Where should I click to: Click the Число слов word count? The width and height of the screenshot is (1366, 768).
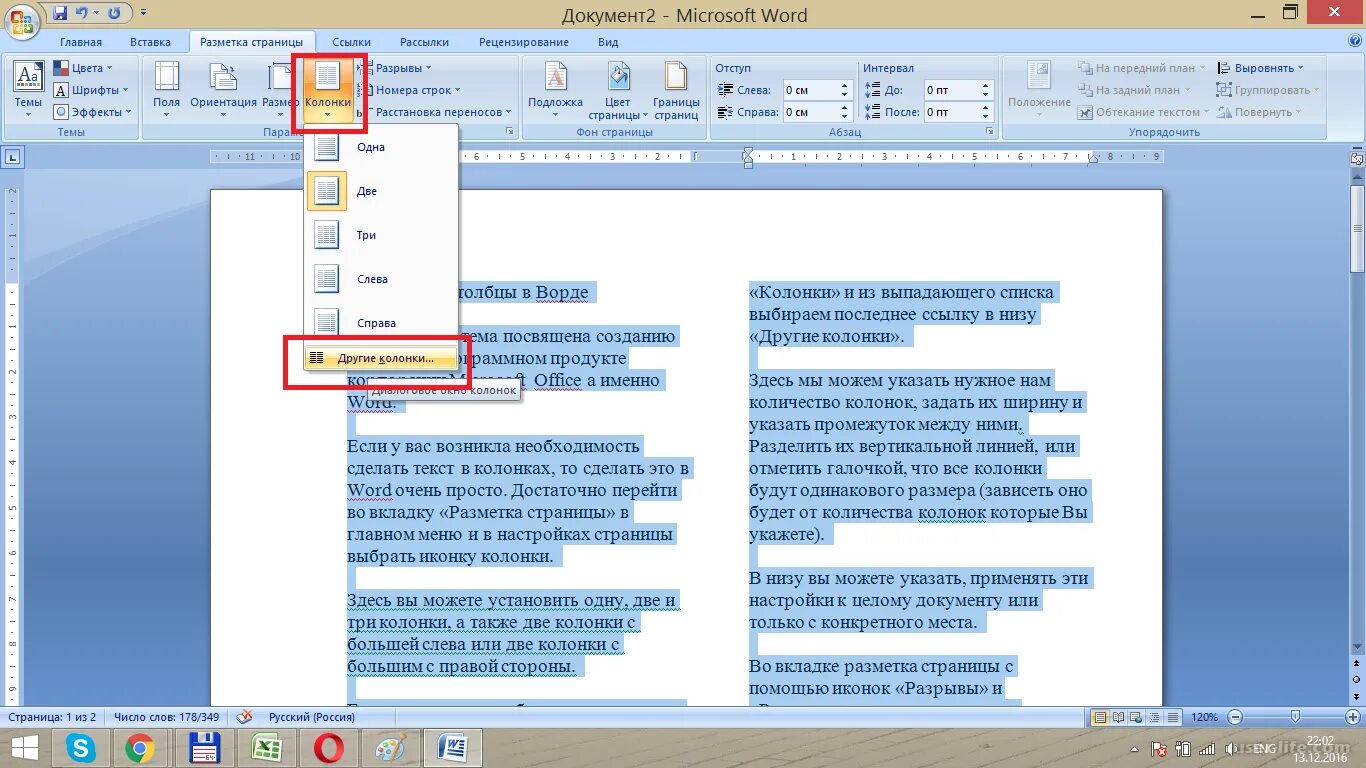(x=167, y=717)
